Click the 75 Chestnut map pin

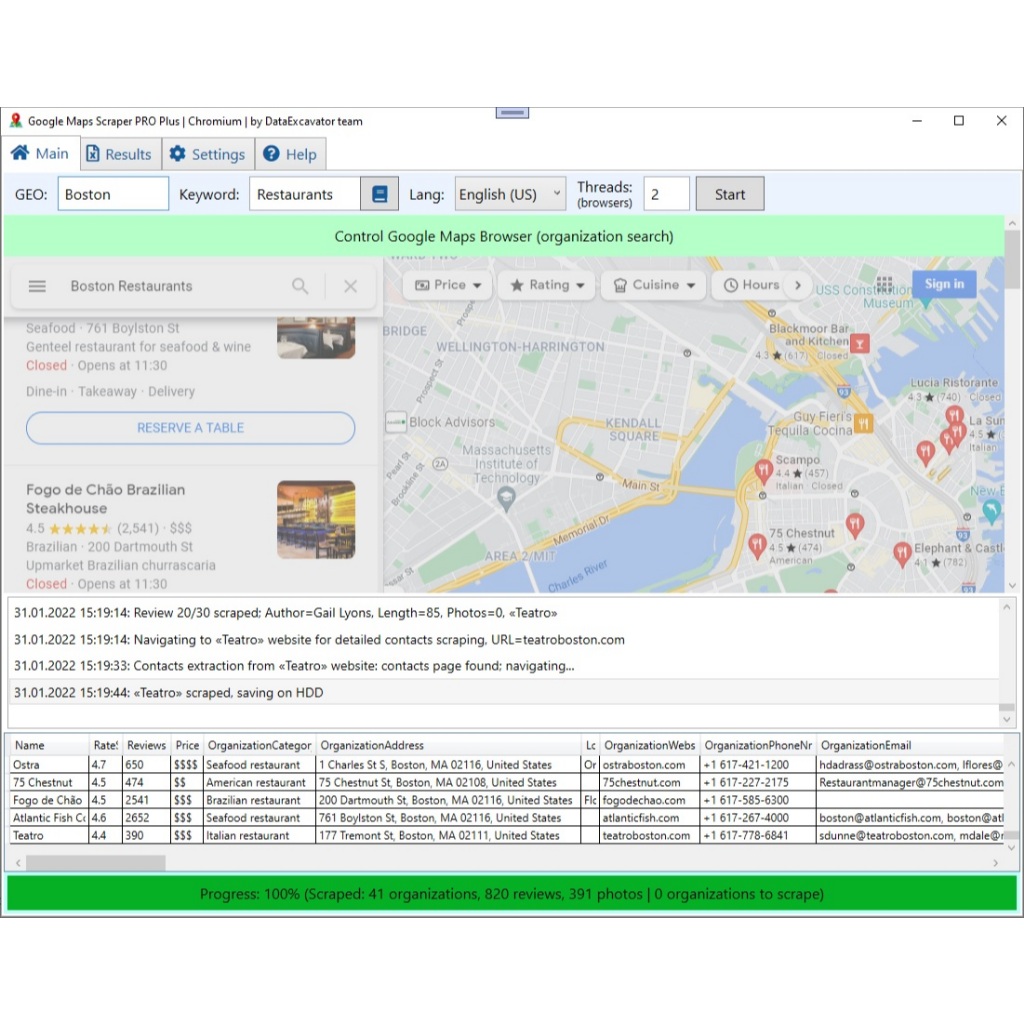coord(757,545)
